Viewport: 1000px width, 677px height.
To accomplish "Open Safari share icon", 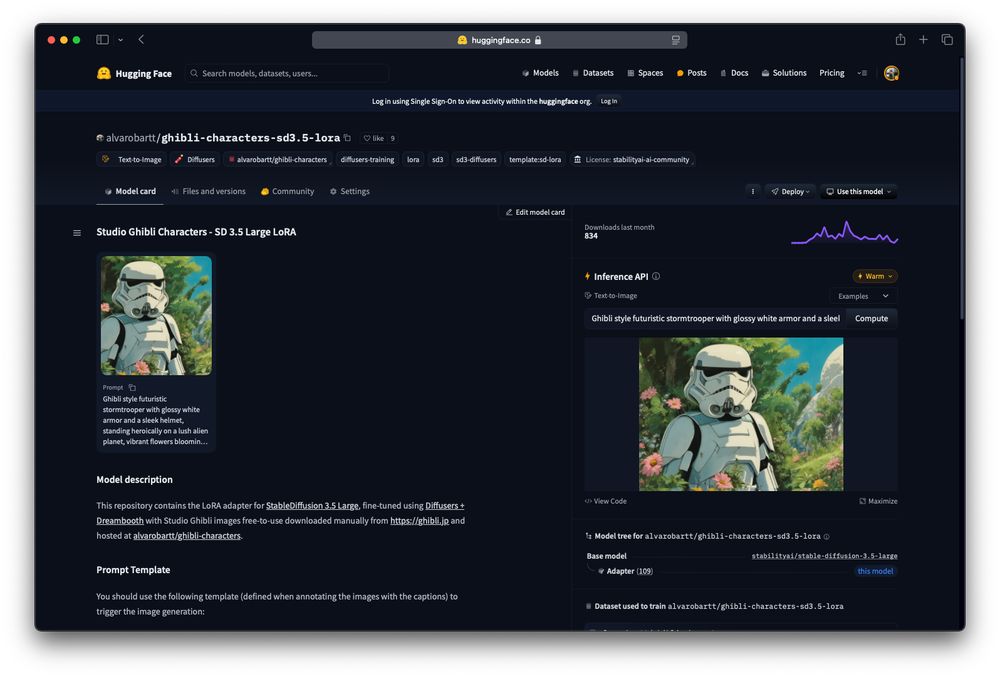I will (900, 40).
